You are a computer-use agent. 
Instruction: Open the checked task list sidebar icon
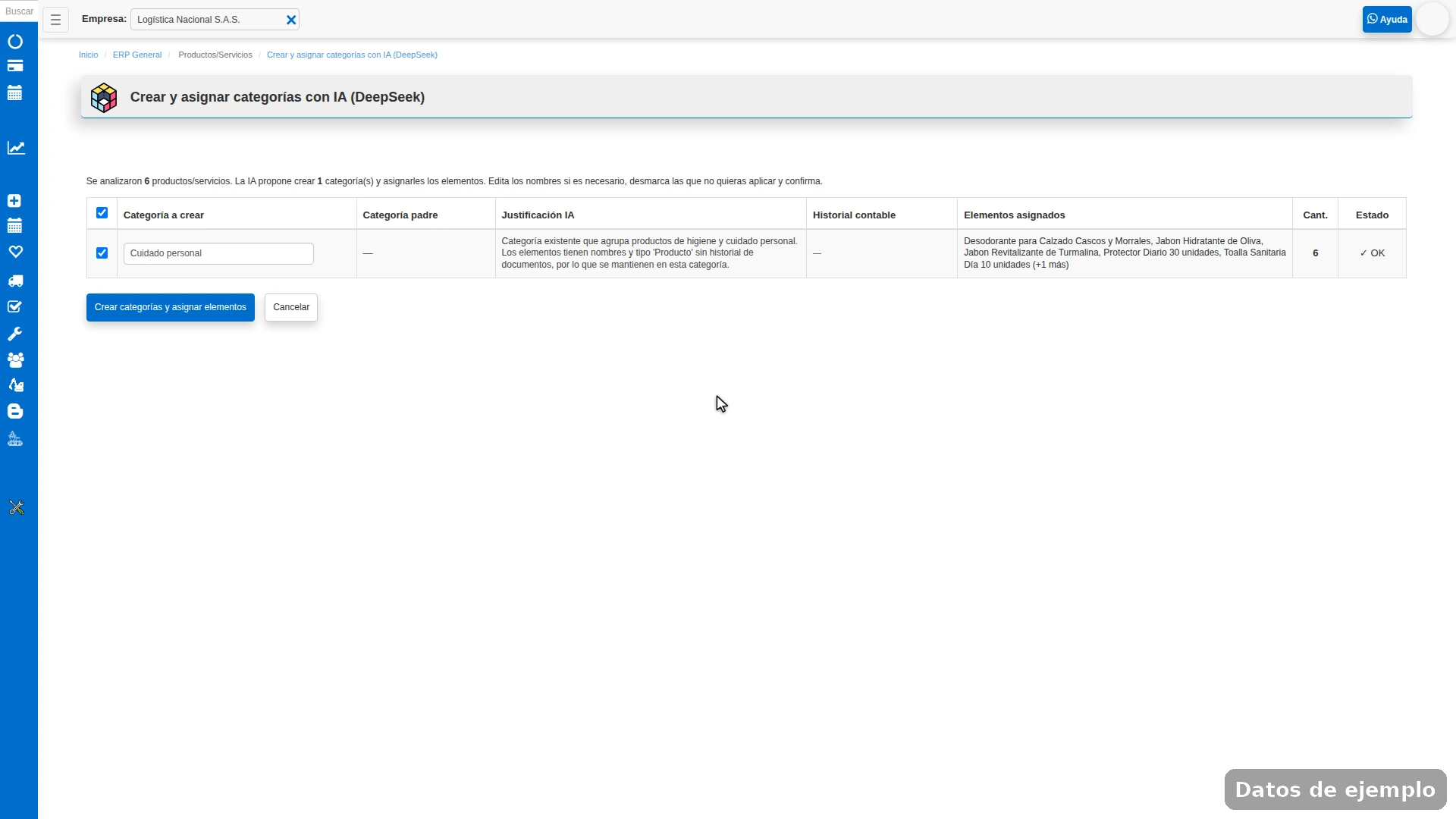click(x=14, y=307)
